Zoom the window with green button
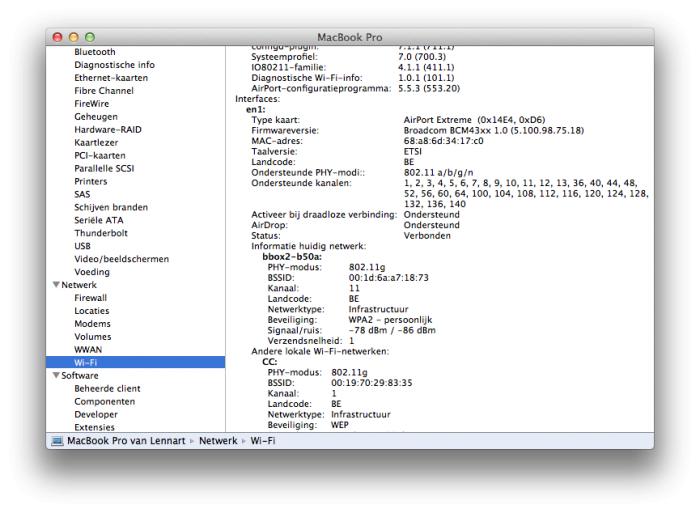700x513 pixels. (x=90, y=37)
